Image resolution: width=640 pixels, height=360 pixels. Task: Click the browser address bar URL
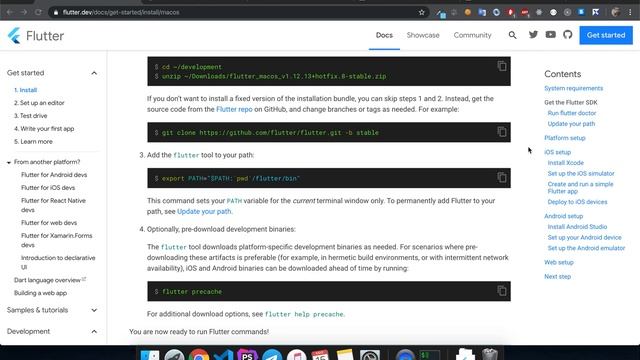coord(121,12)
